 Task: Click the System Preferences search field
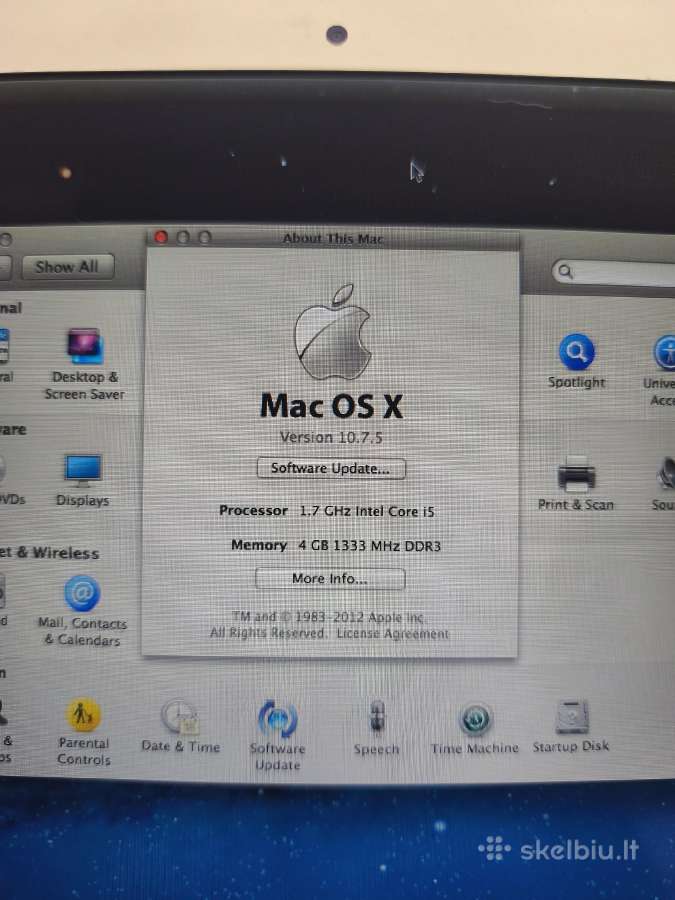[x=614, y=272]
